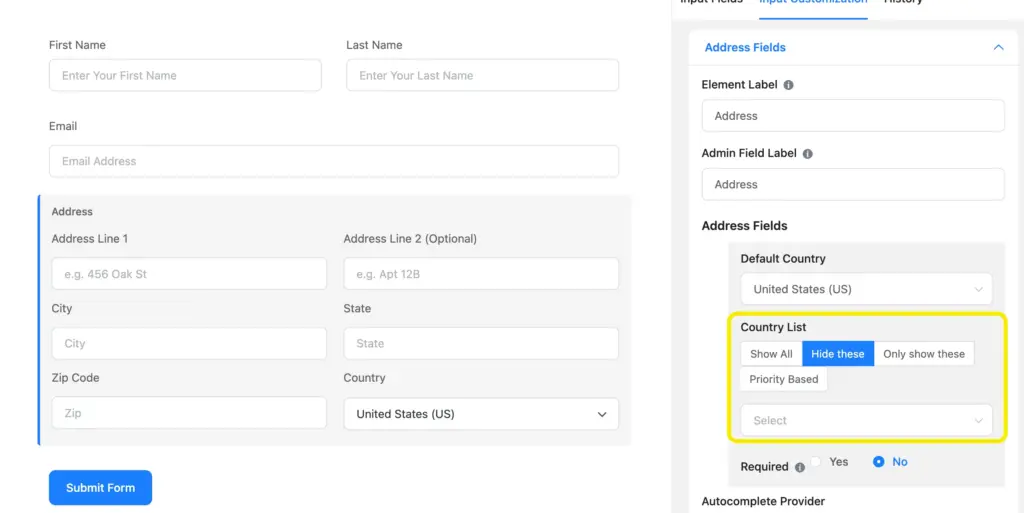Viewport: 1024px width, 513px height.
Task: Open the Default Country dropdown
Action: point(866,289)
